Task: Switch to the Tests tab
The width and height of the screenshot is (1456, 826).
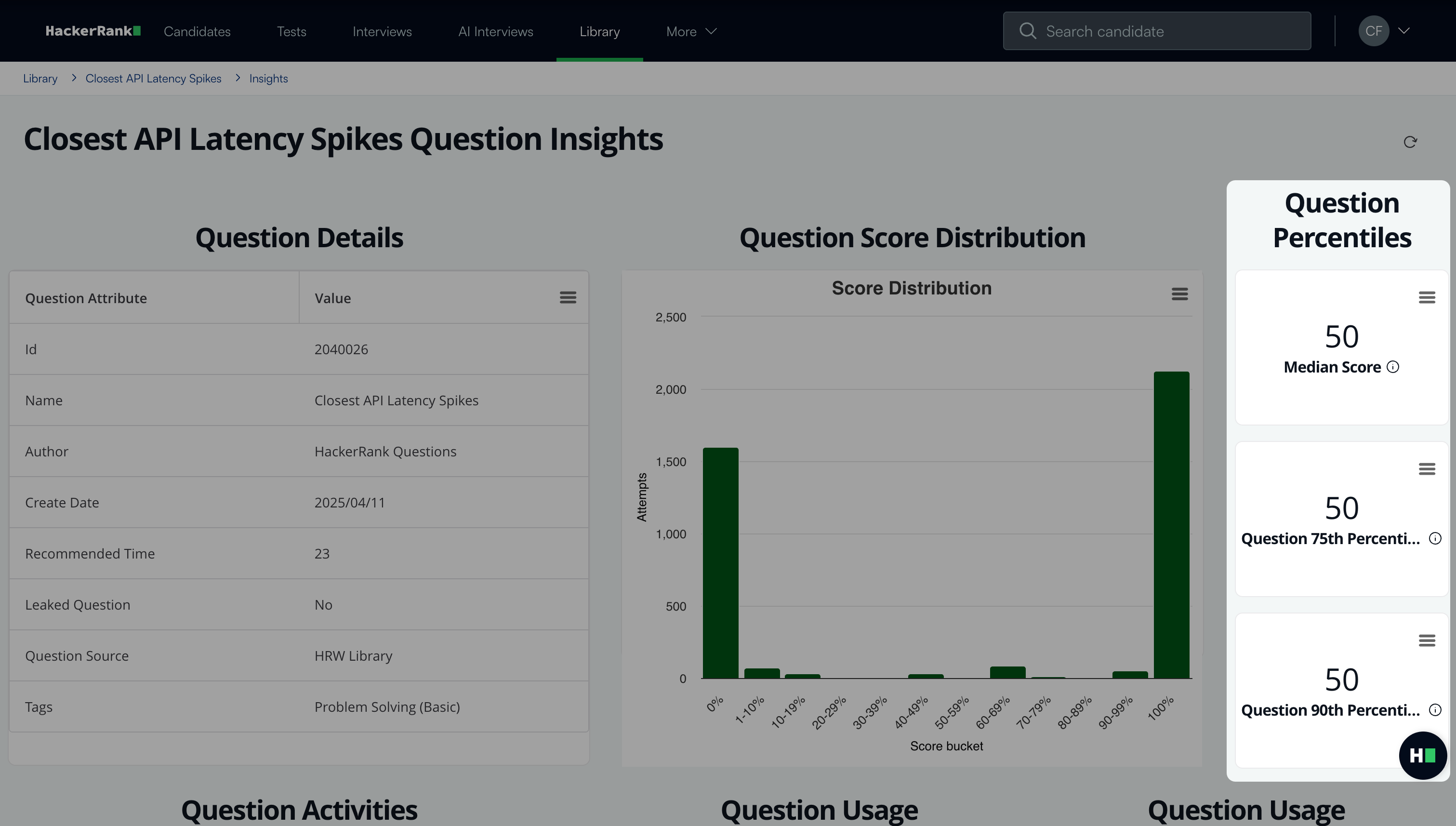Action: point(291,31)
